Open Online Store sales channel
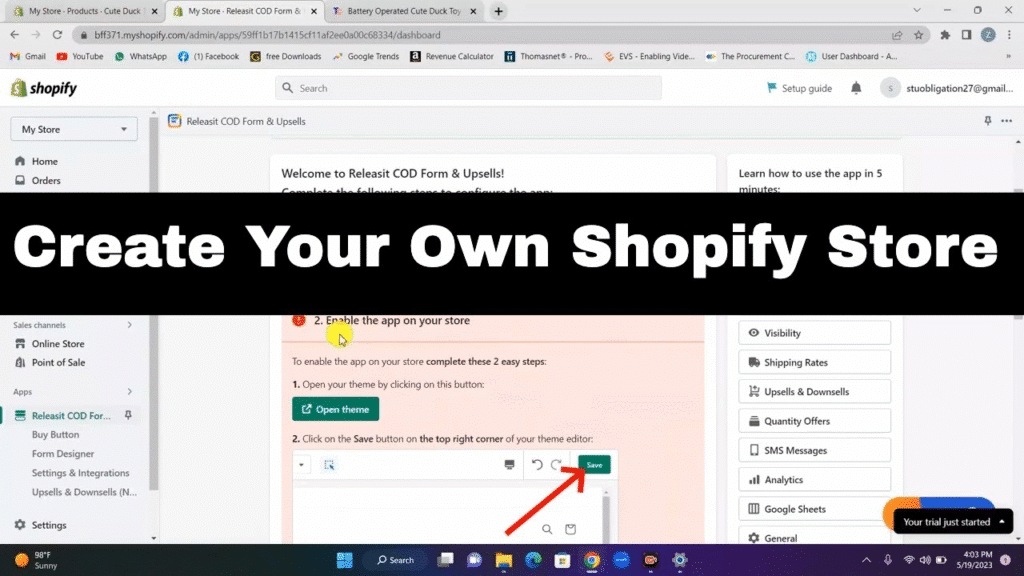The image size is (1024, 576). tap(58, 344)
